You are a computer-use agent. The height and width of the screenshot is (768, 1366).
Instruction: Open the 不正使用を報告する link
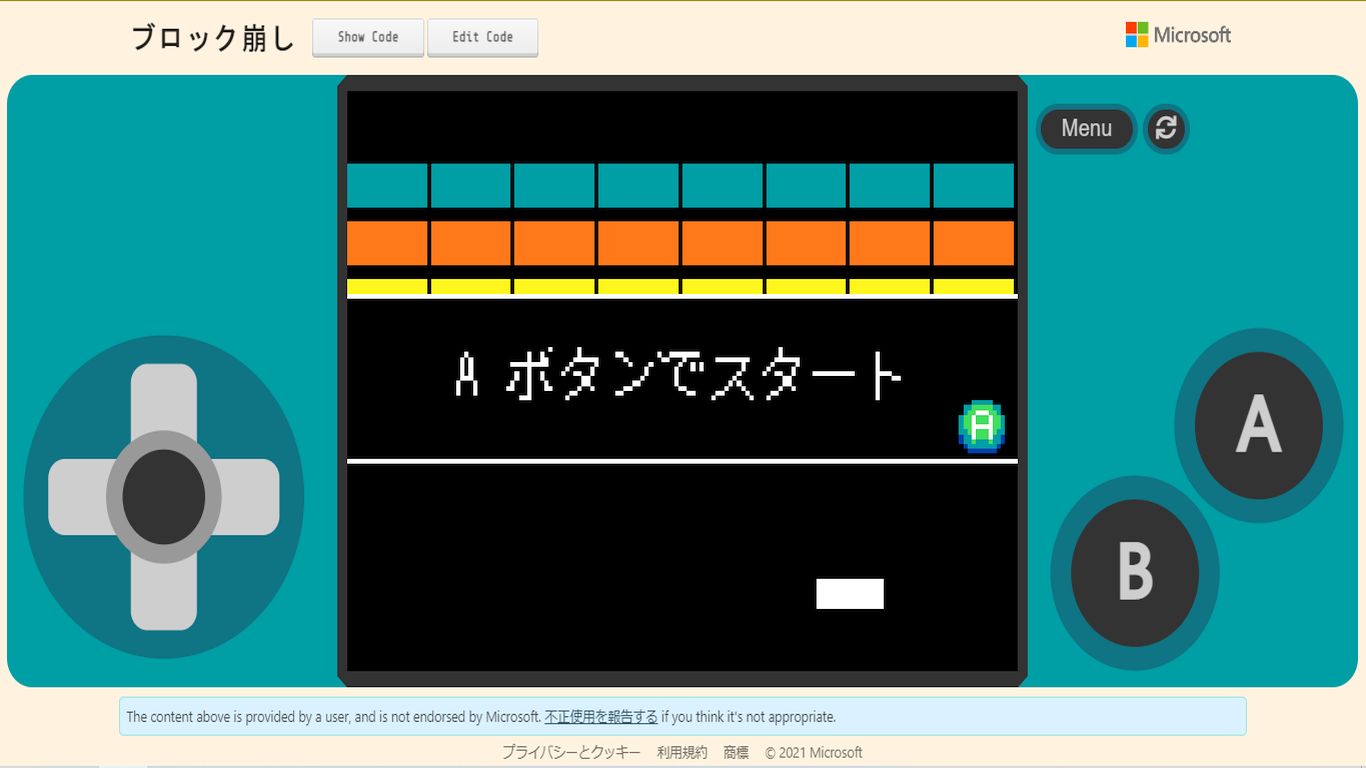[601, 717]
